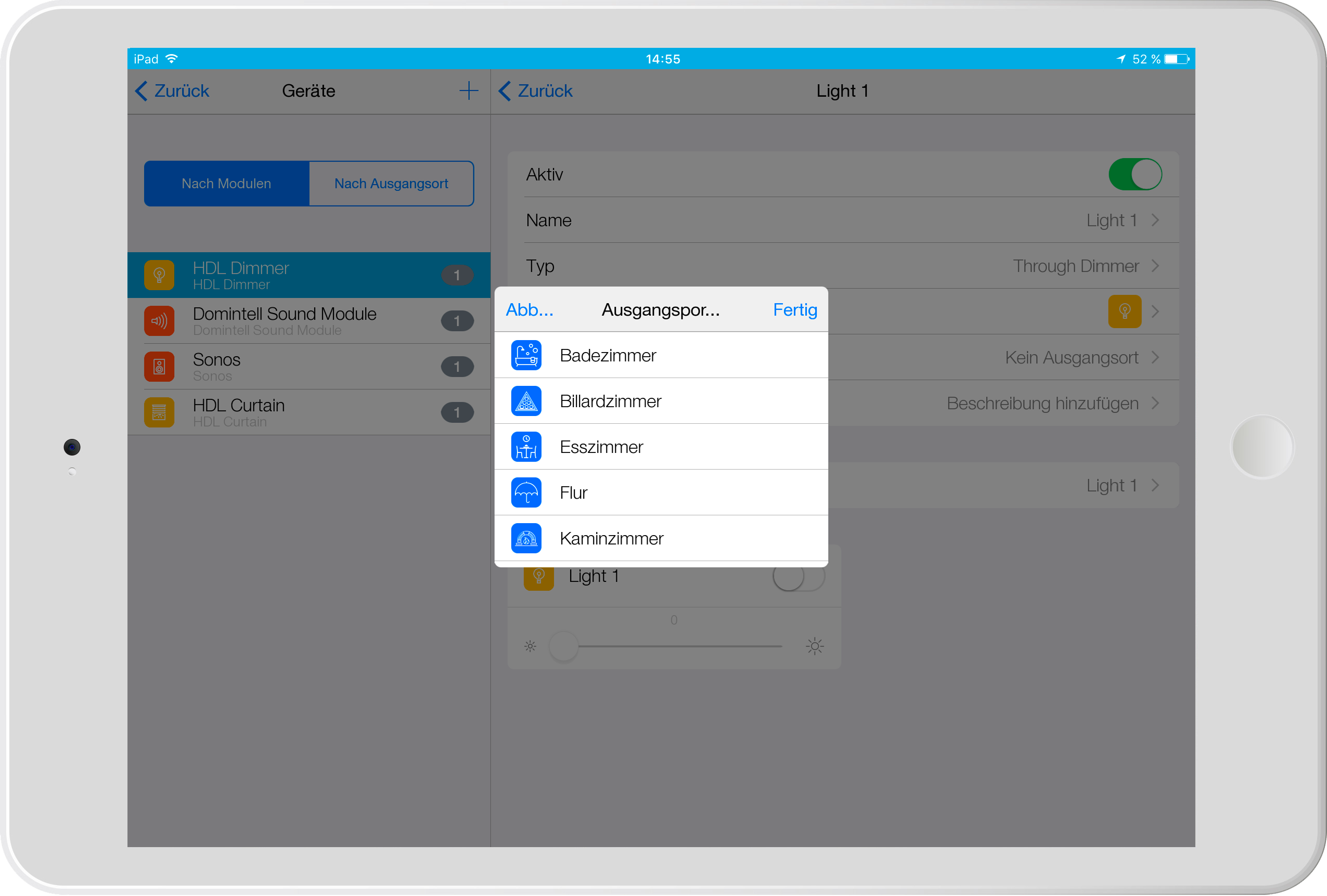Tap the 'Geräte' panel title
Image resolution: width=1327 pixels, height=896 pixels.
click(x=308, y=90)
